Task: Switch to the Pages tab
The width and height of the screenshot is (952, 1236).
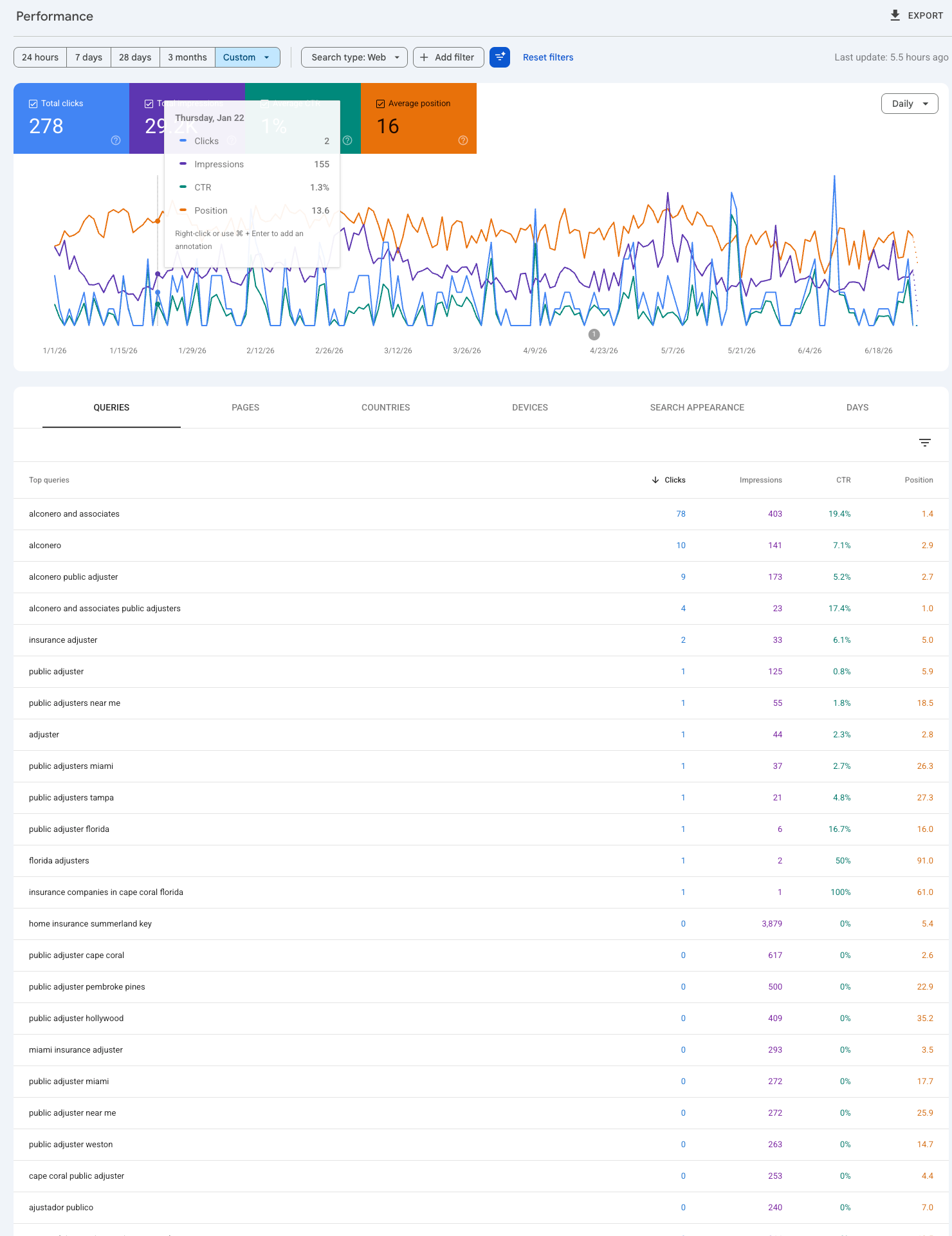Action: 246,407
